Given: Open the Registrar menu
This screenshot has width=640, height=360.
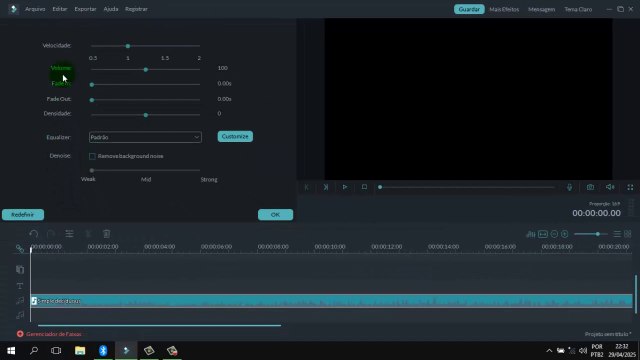Looking at the screenshot, I should click(136, 9).
